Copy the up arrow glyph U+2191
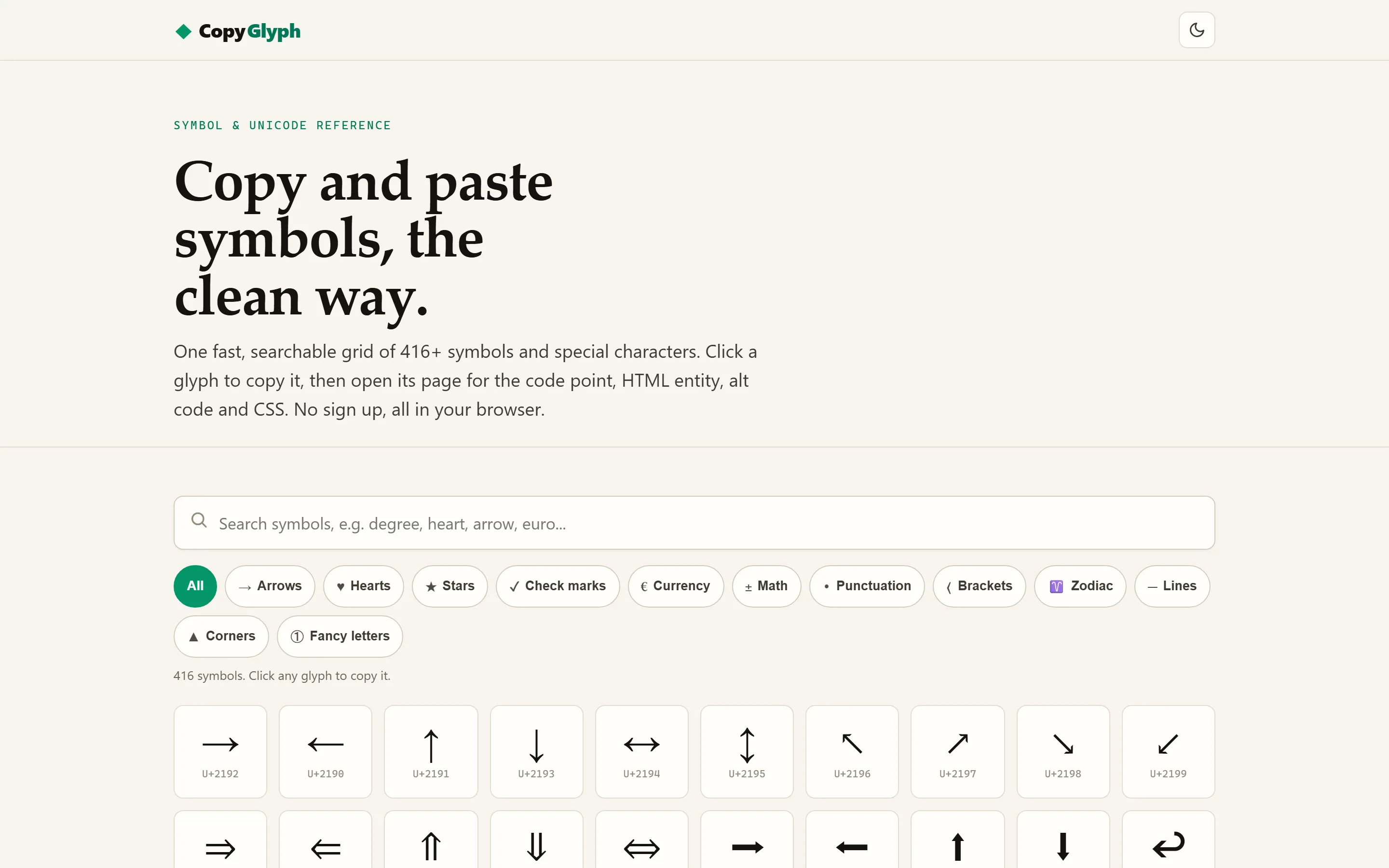The height and width of the screenshot is (868, 1389). point(431,751)
